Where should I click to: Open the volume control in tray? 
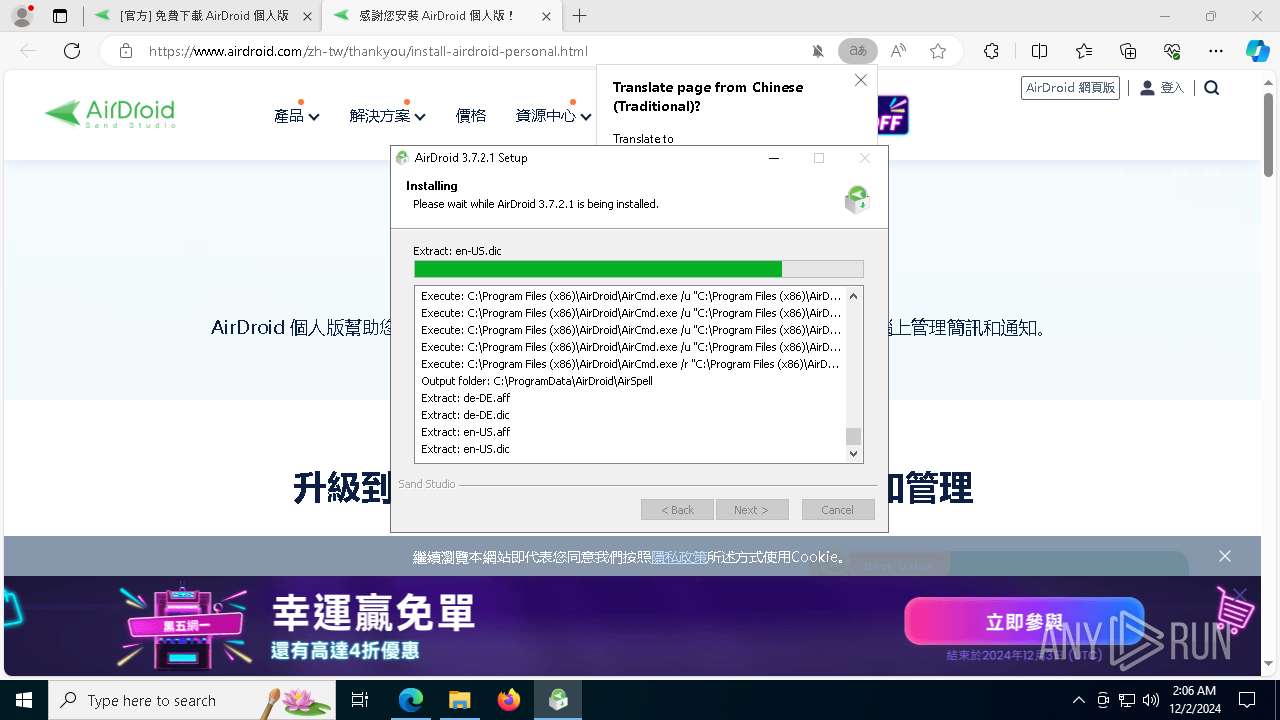tap(1151, 700)
